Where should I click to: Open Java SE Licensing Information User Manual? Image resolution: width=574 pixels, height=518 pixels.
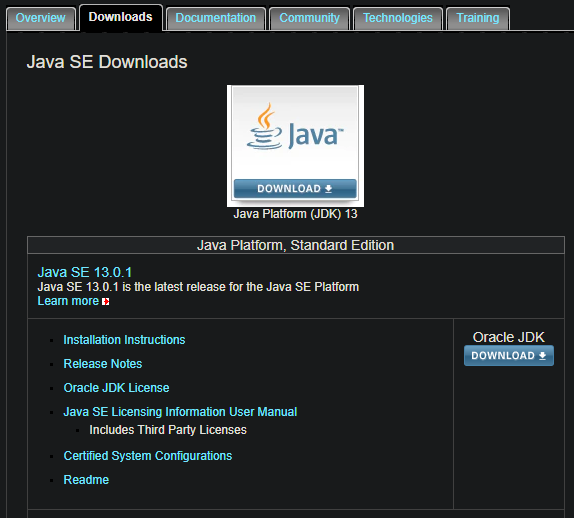coord(180,412)
